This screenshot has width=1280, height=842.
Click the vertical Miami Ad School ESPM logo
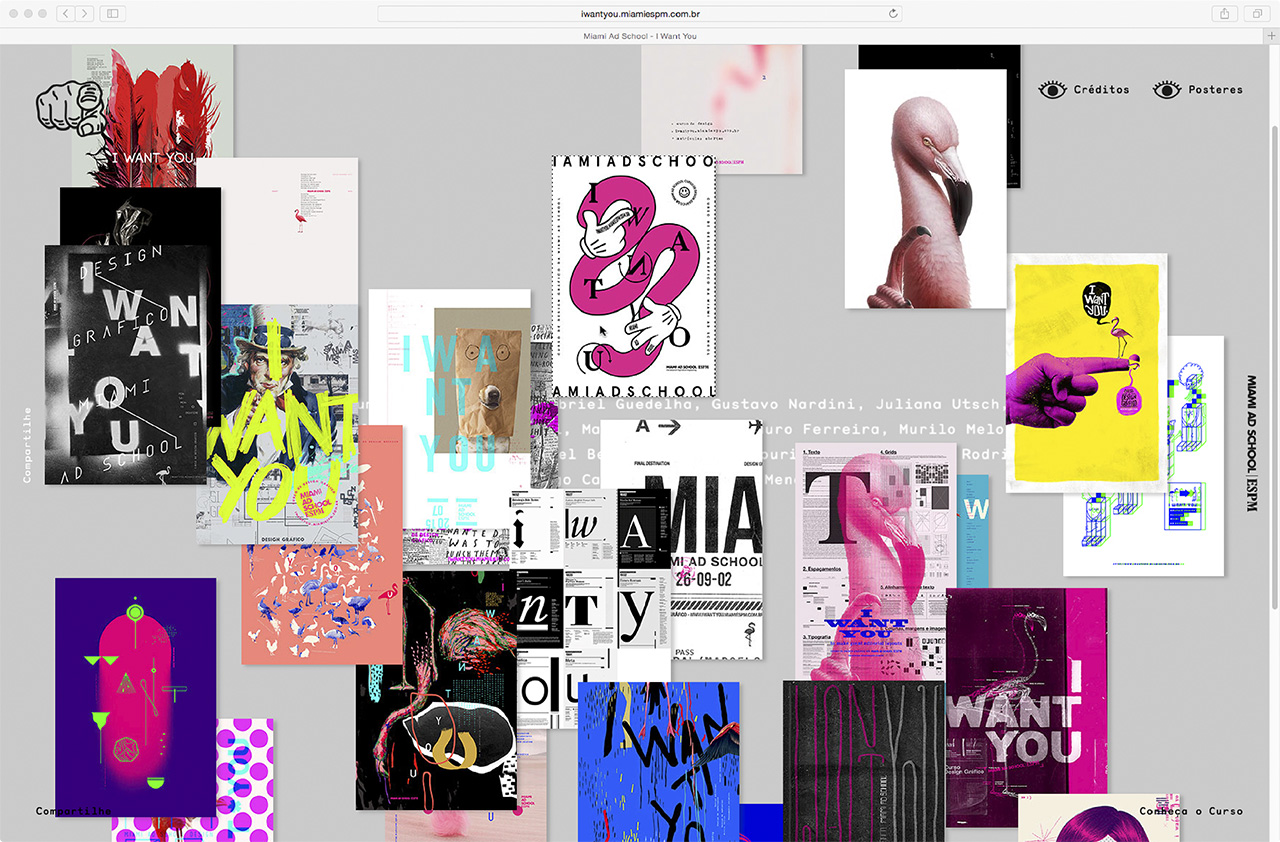tap(1251, 444)
